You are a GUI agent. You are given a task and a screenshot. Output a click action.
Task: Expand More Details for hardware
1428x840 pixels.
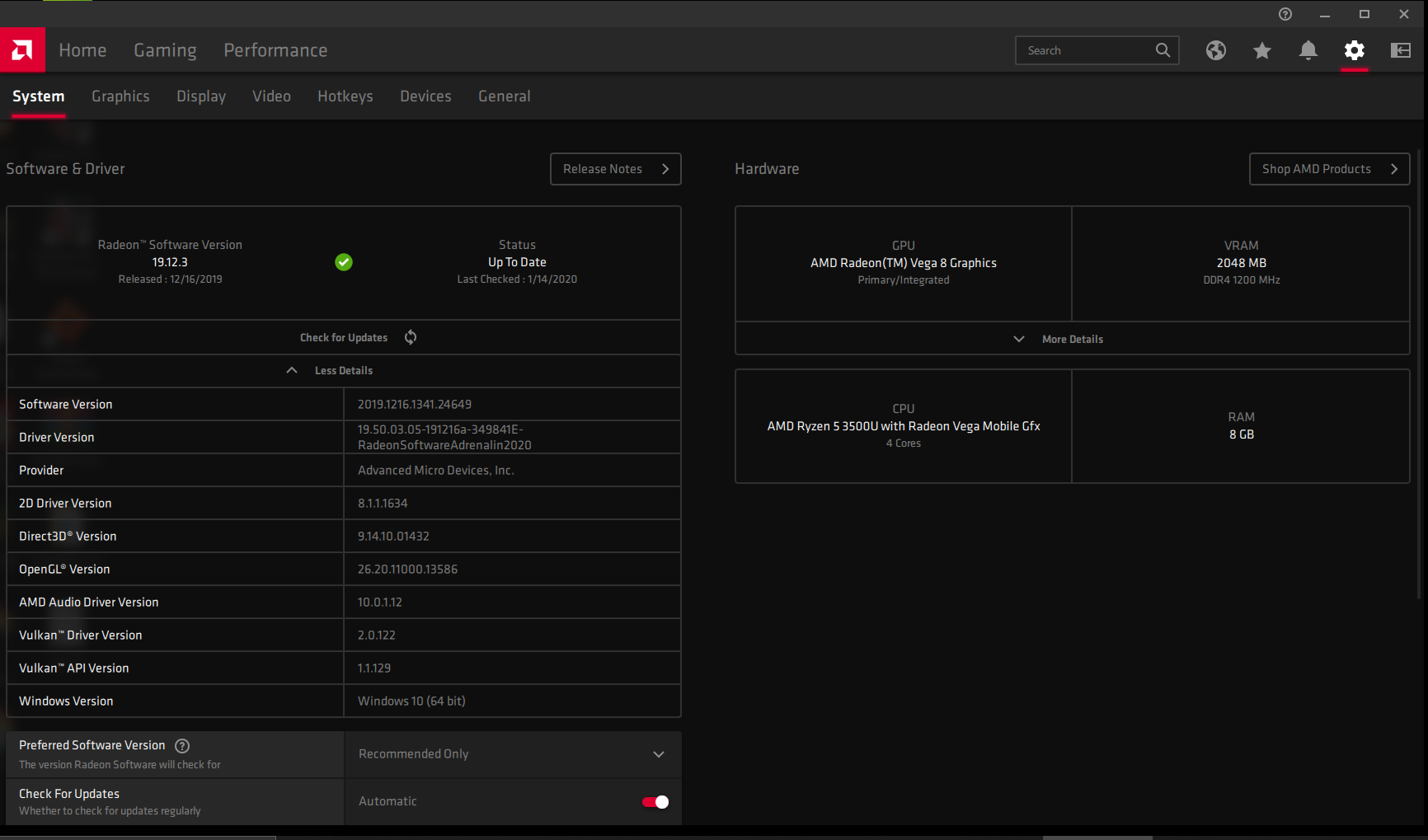1072,339
